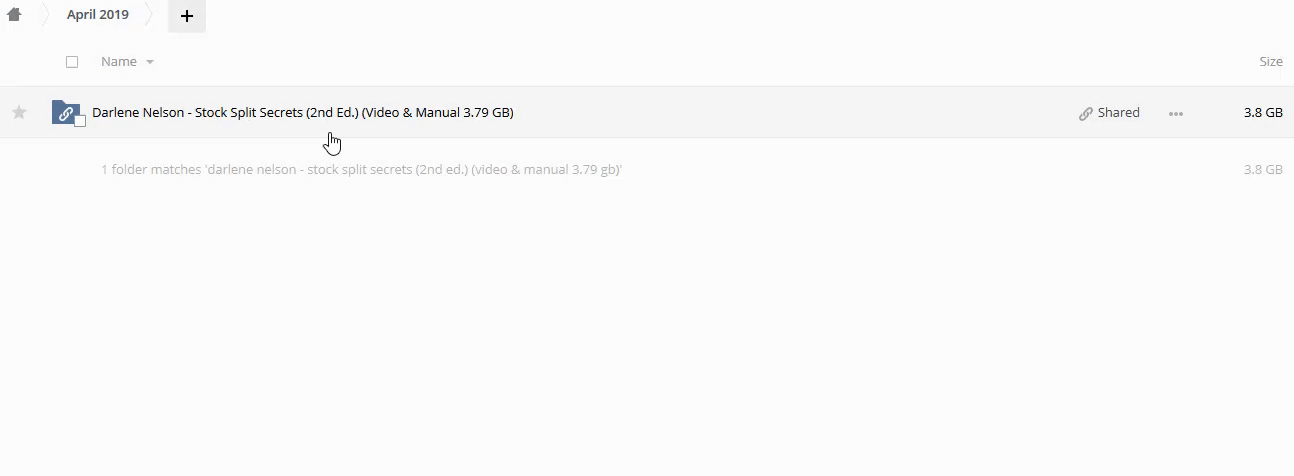Toggle the Name sort direction arrow
Screen dimensions: 1294x476
pyautogui.click(x=150, y=62)
